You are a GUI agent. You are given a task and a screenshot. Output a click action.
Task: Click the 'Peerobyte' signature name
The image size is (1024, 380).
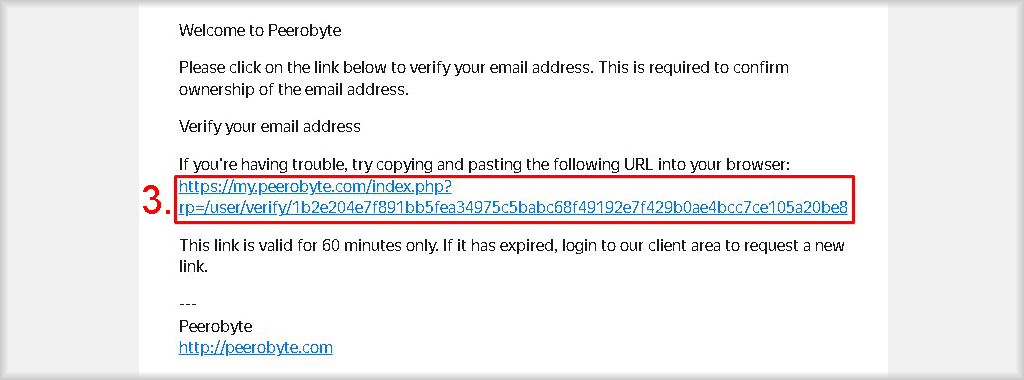tap(215, 326)
